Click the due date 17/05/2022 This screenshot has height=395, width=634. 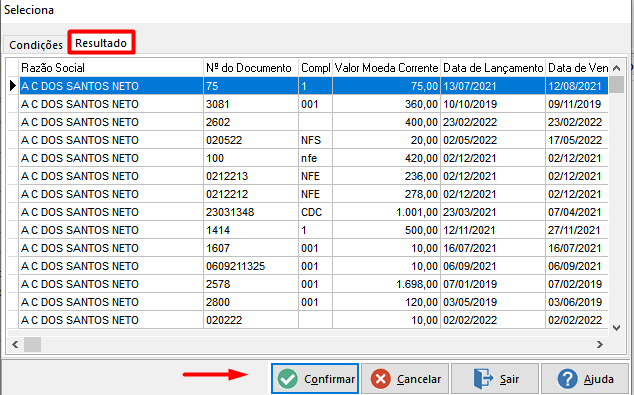577,140
